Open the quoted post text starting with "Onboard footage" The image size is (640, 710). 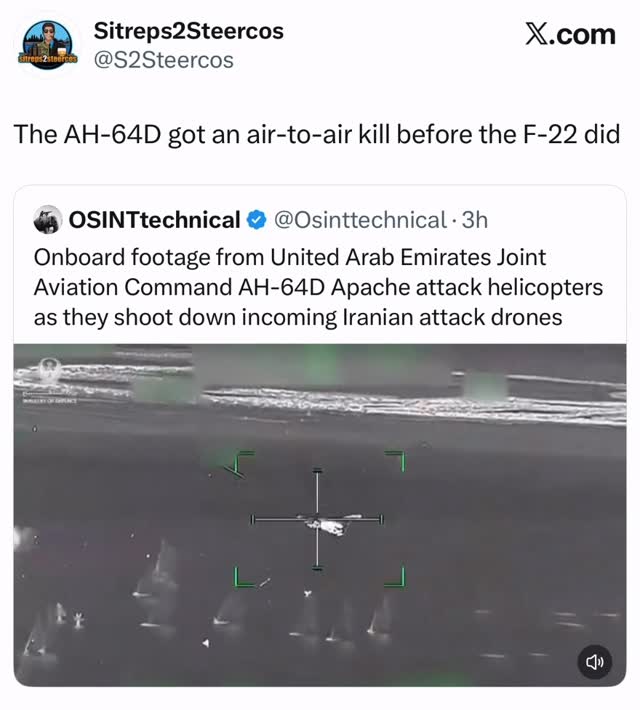pos(318,287)
